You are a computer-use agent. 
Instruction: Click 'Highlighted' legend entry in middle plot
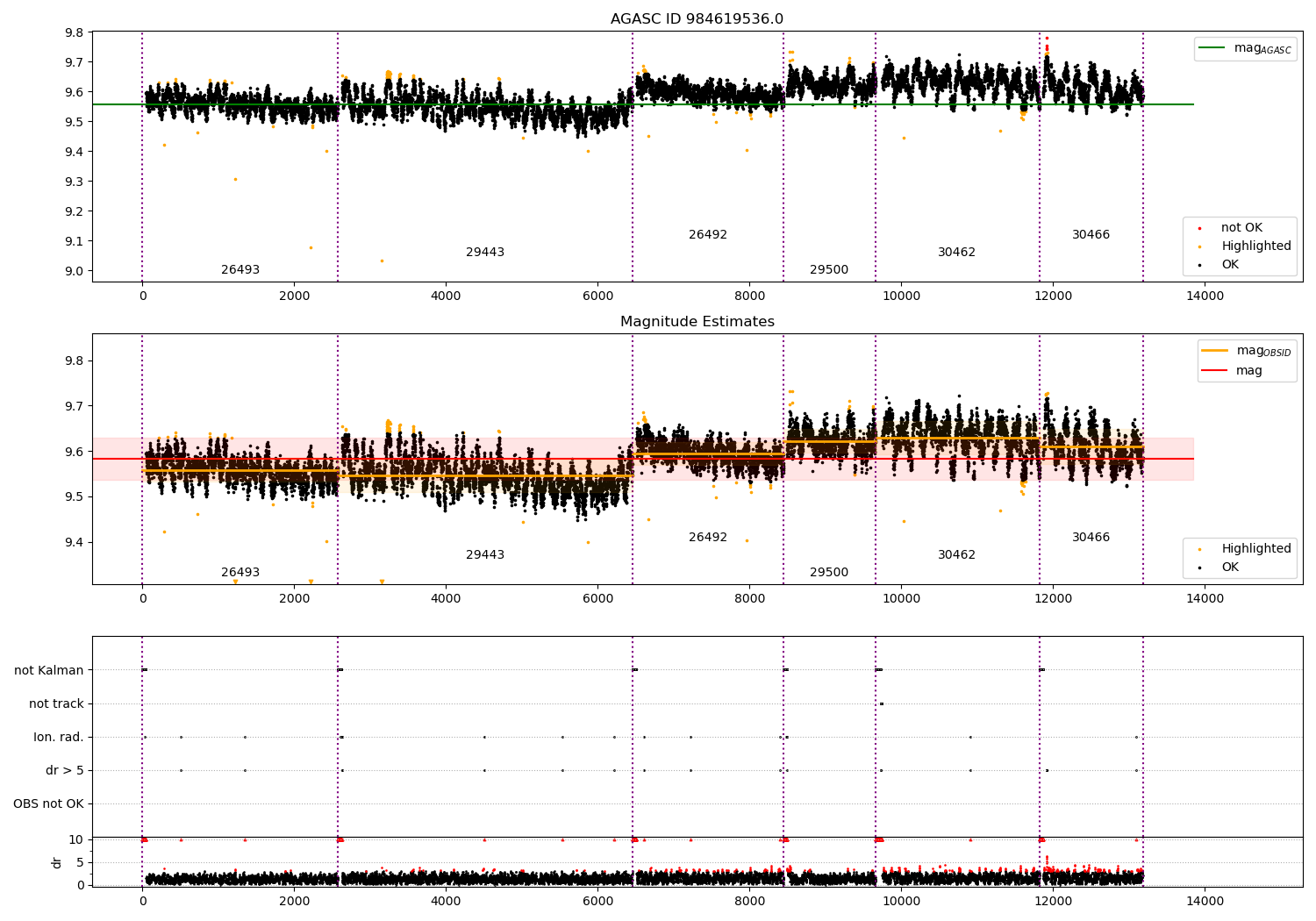[1256, 549]
